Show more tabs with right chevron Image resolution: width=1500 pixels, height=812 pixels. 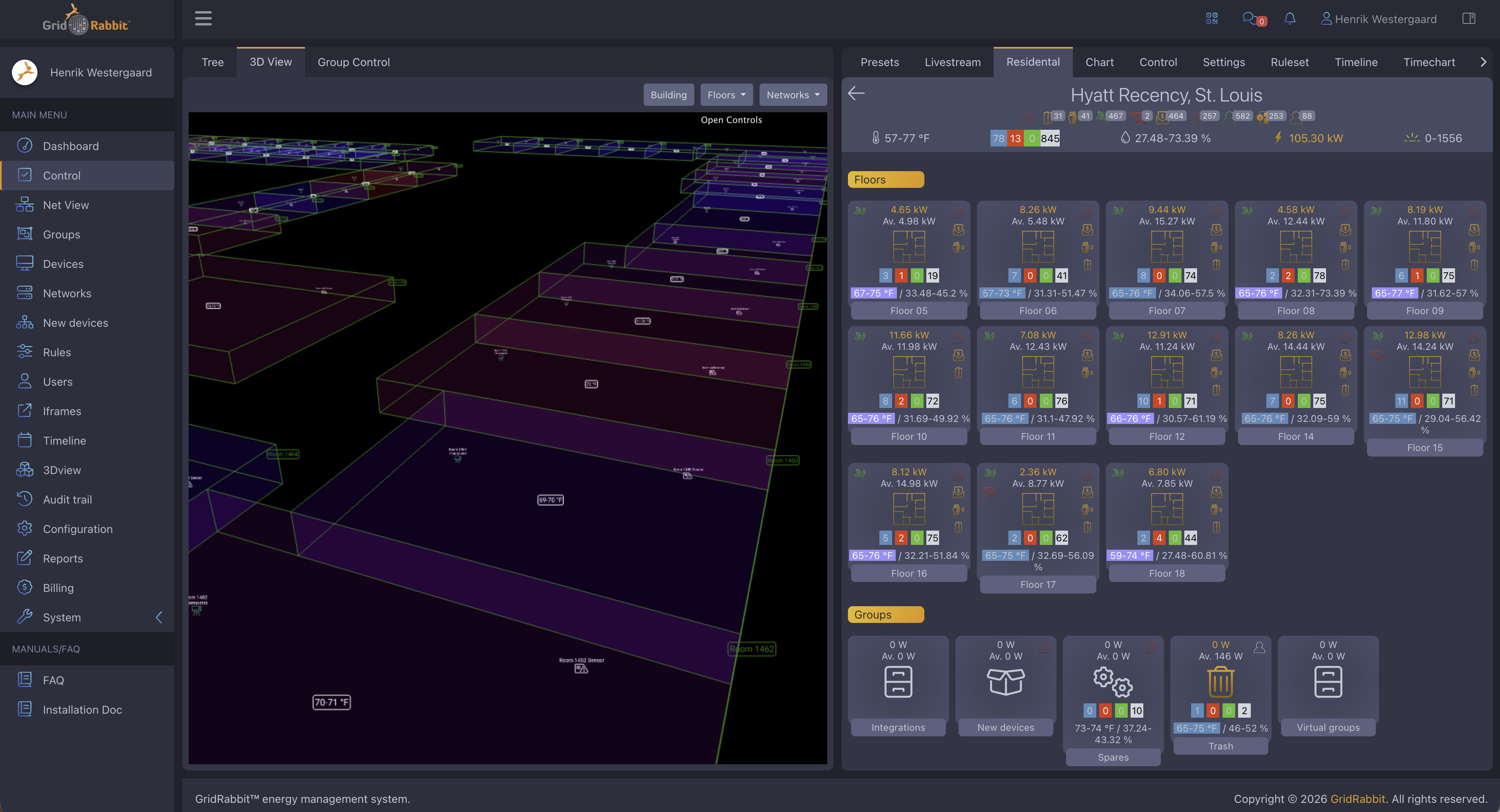1482,62
